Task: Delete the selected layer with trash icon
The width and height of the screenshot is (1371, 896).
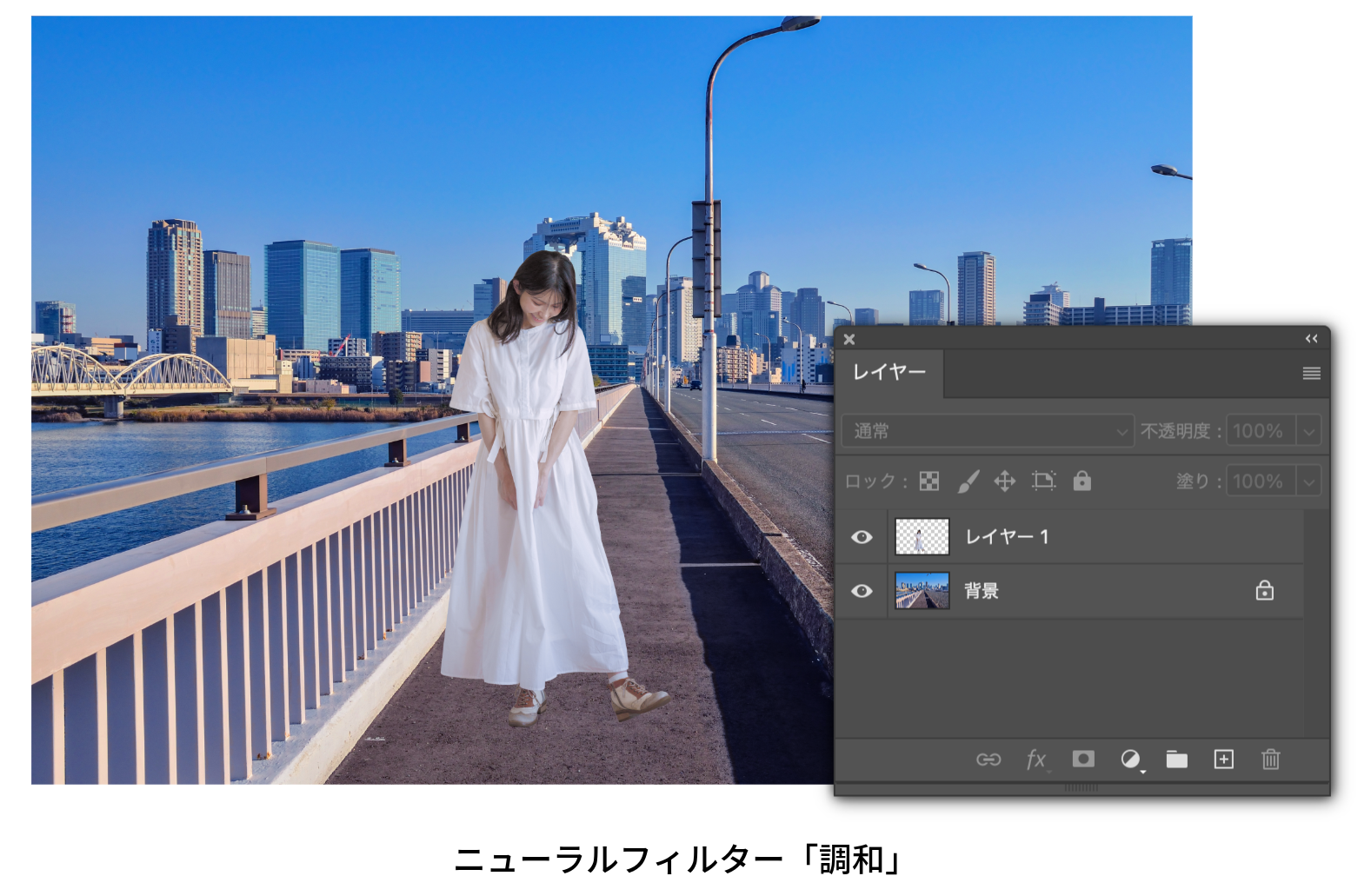Action: tap(1270, 760)
